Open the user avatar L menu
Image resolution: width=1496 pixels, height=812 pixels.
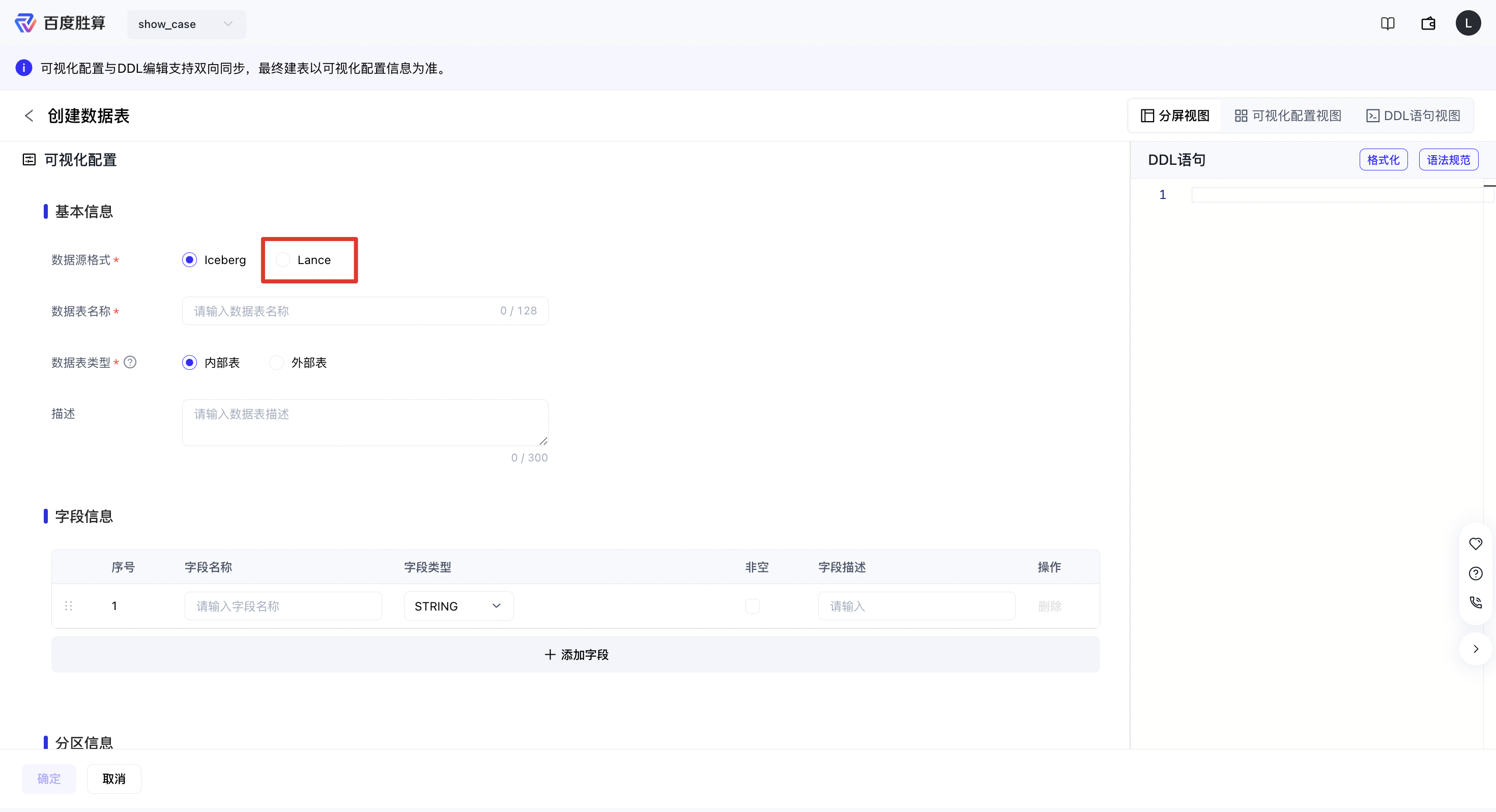click(1468, 23)
